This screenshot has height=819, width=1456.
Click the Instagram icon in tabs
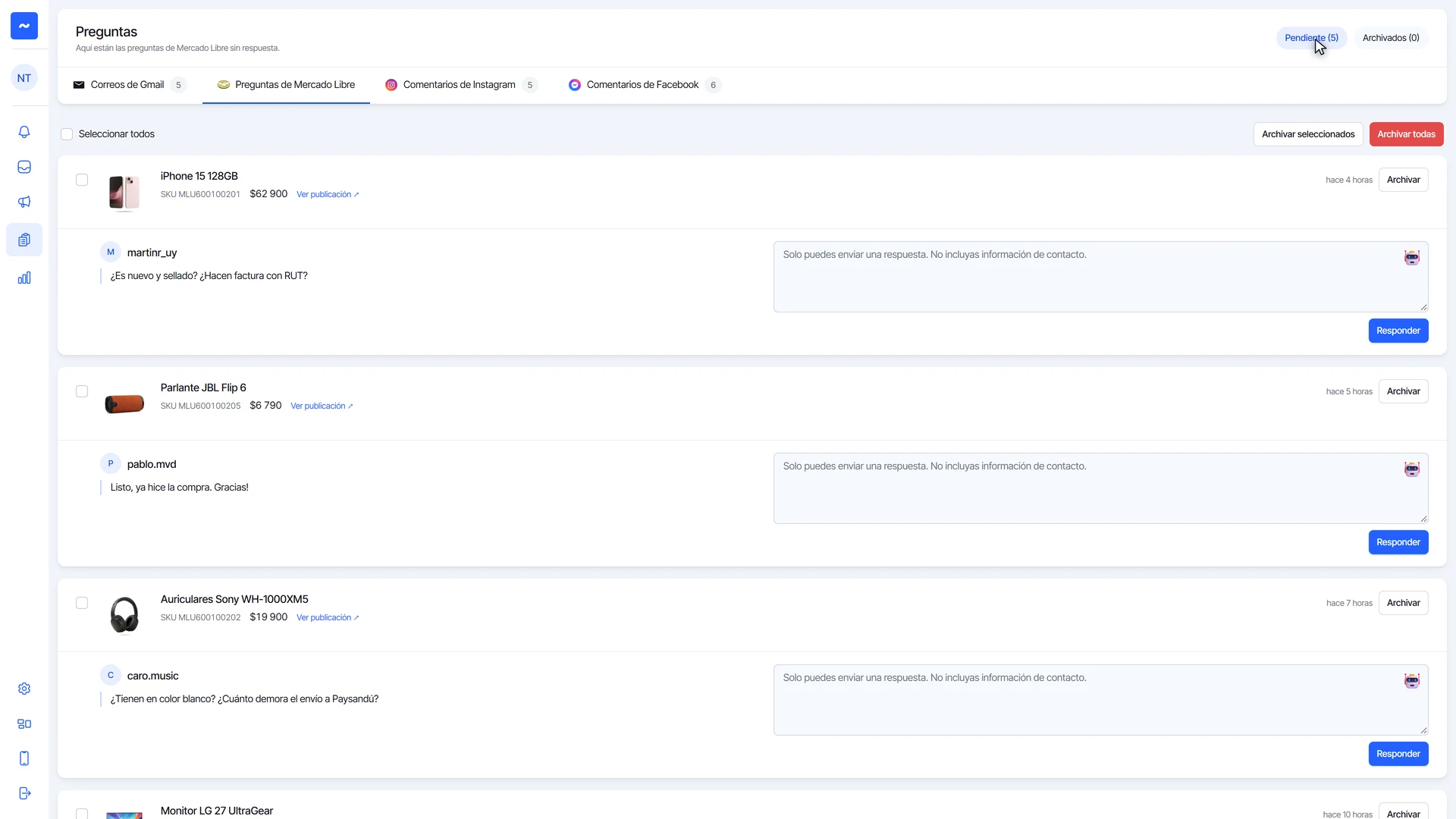(x=391, y=85)
